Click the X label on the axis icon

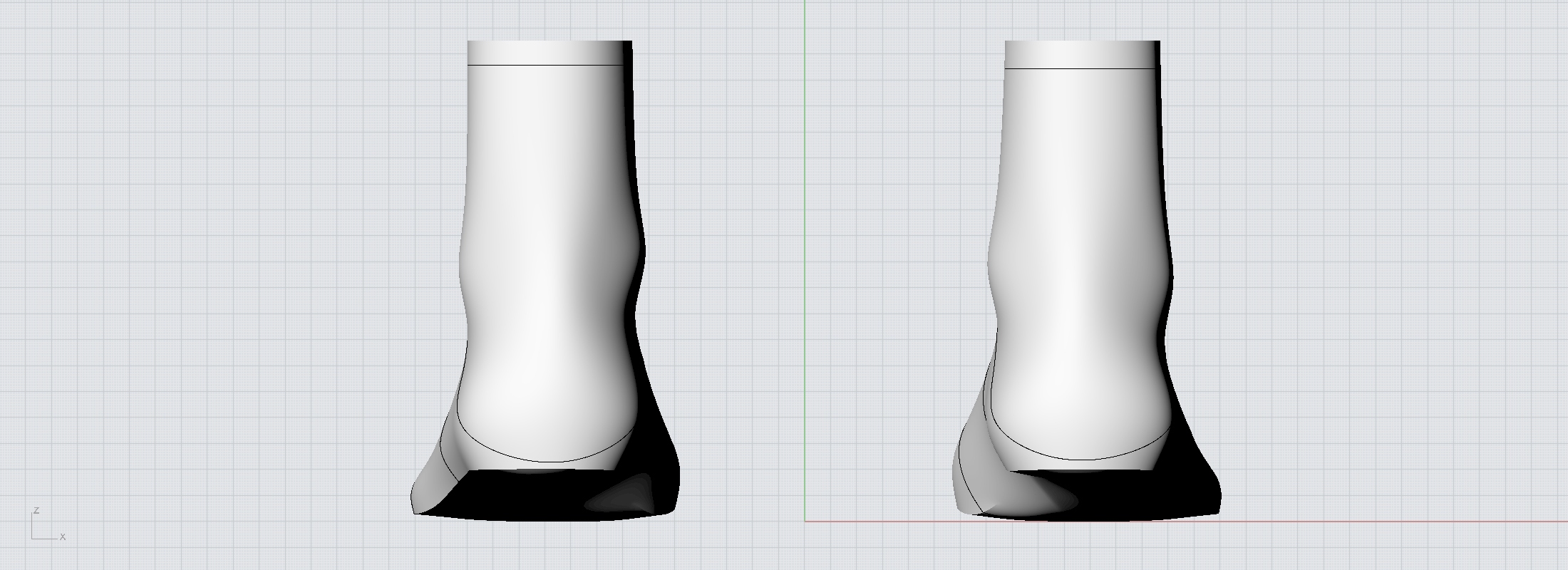pos(63,537)
